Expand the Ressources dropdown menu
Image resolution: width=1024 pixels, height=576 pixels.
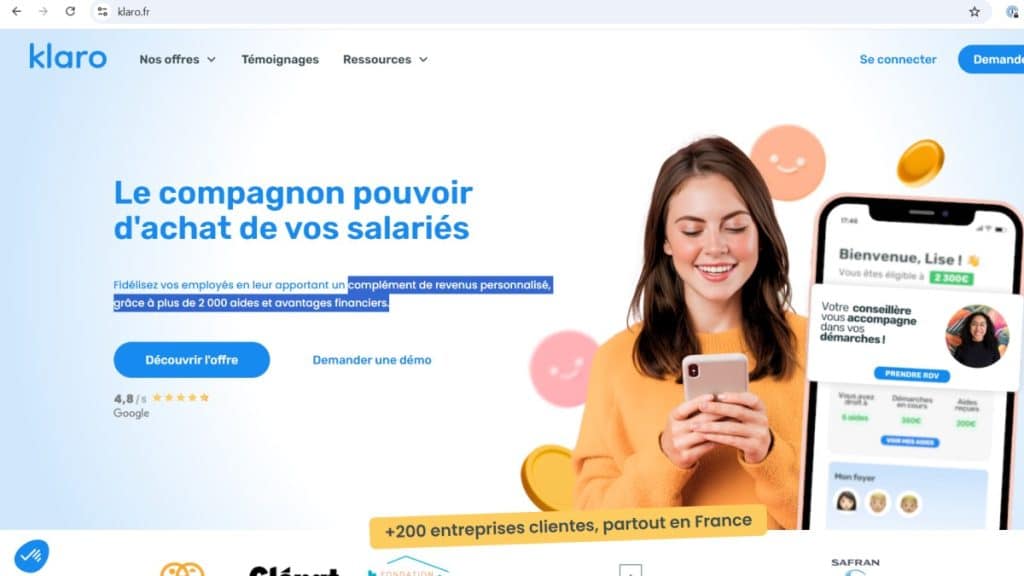(385, 59)
